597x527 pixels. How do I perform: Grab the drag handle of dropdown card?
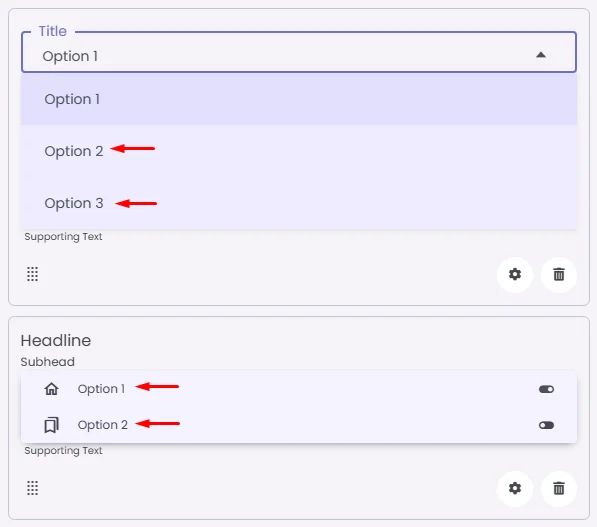coord(32,274)
